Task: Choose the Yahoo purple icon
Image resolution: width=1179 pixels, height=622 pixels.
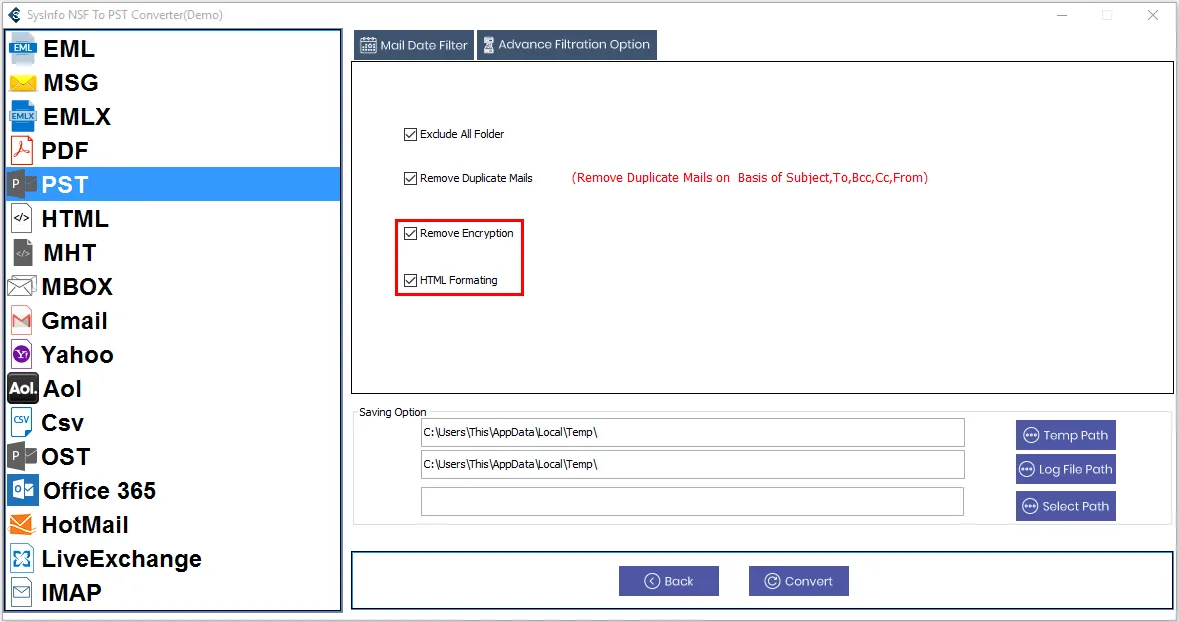Action: [x=22, y=354]
